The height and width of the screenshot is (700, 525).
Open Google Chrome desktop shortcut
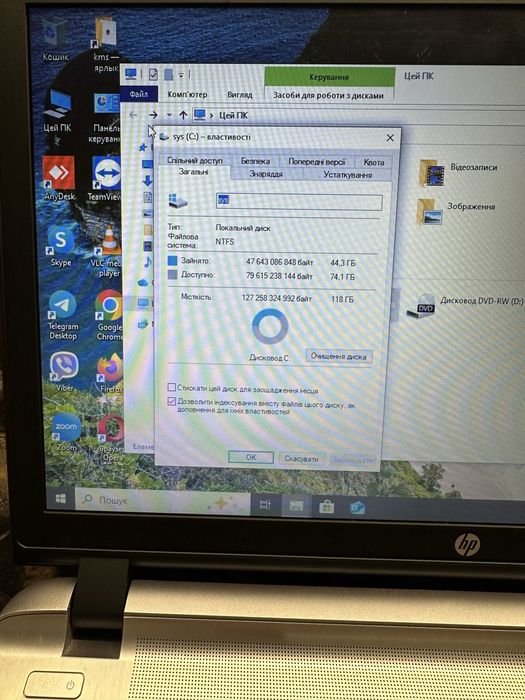coord(109,315)
